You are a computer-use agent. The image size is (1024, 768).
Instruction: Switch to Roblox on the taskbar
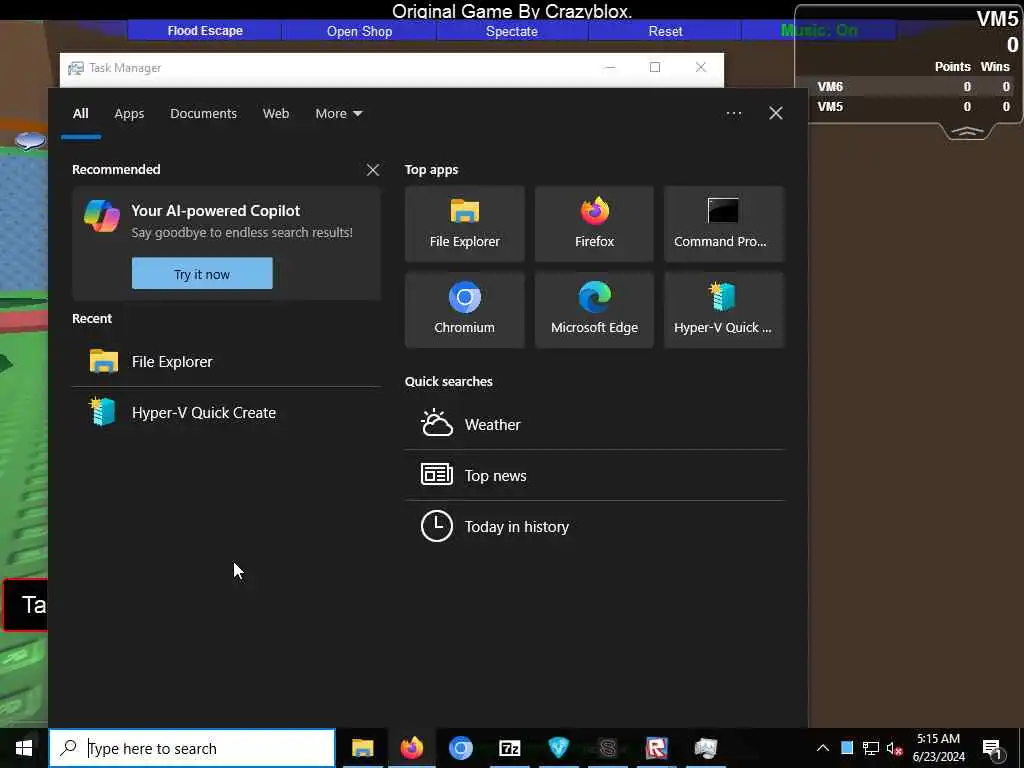point(656,748)
